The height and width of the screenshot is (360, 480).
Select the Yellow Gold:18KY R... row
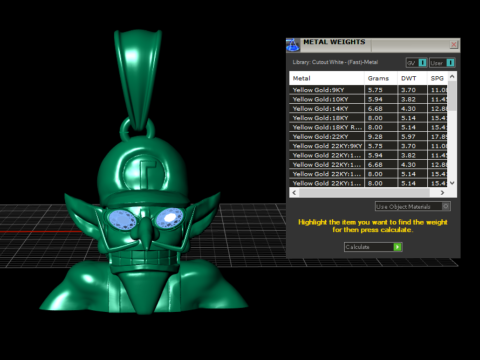[x=368, y=127]
